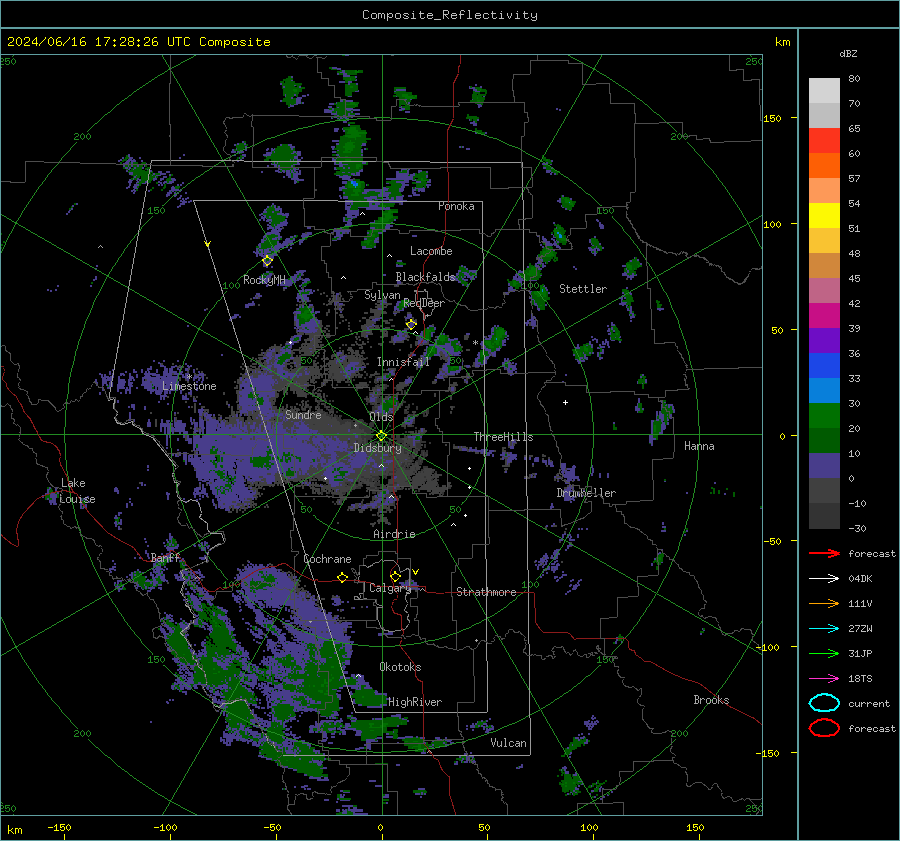The image size is (900, 841).
Task: Click the red 'forecast' ellipse icon
Action: click(824, 728)
